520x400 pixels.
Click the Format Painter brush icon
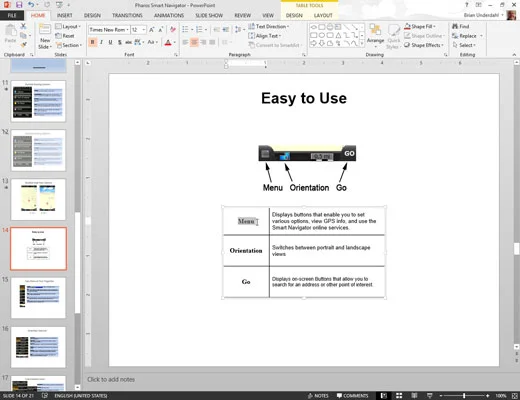pos(23,45)
